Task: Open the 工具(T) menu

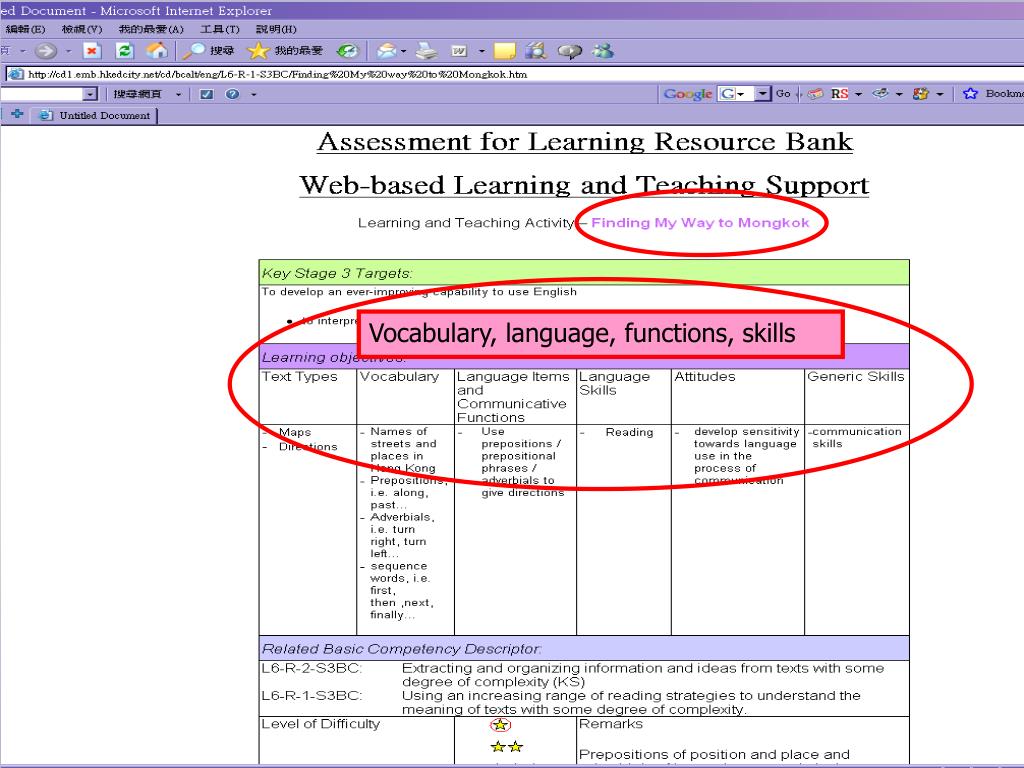Action: tap(219, 29)
